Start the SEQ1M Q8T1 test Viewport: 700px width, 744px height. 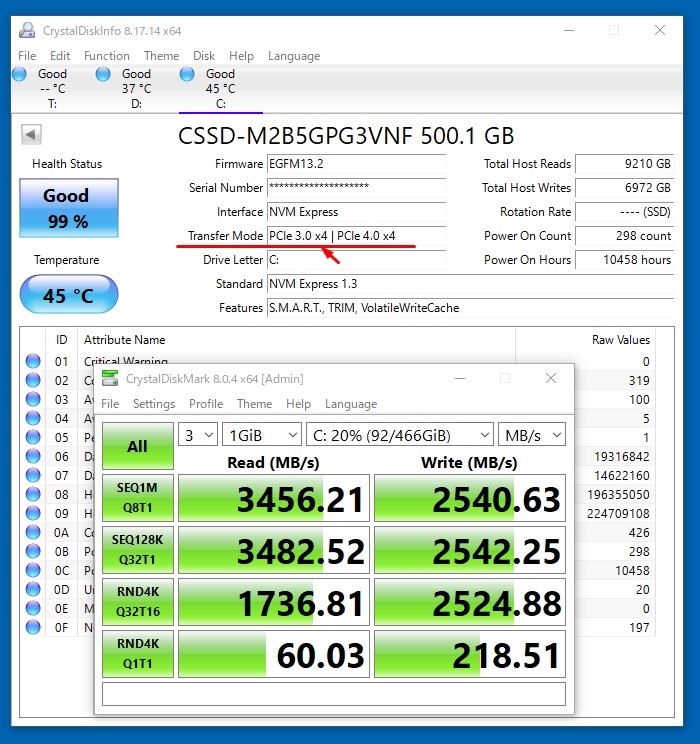[x=137, y=498]
